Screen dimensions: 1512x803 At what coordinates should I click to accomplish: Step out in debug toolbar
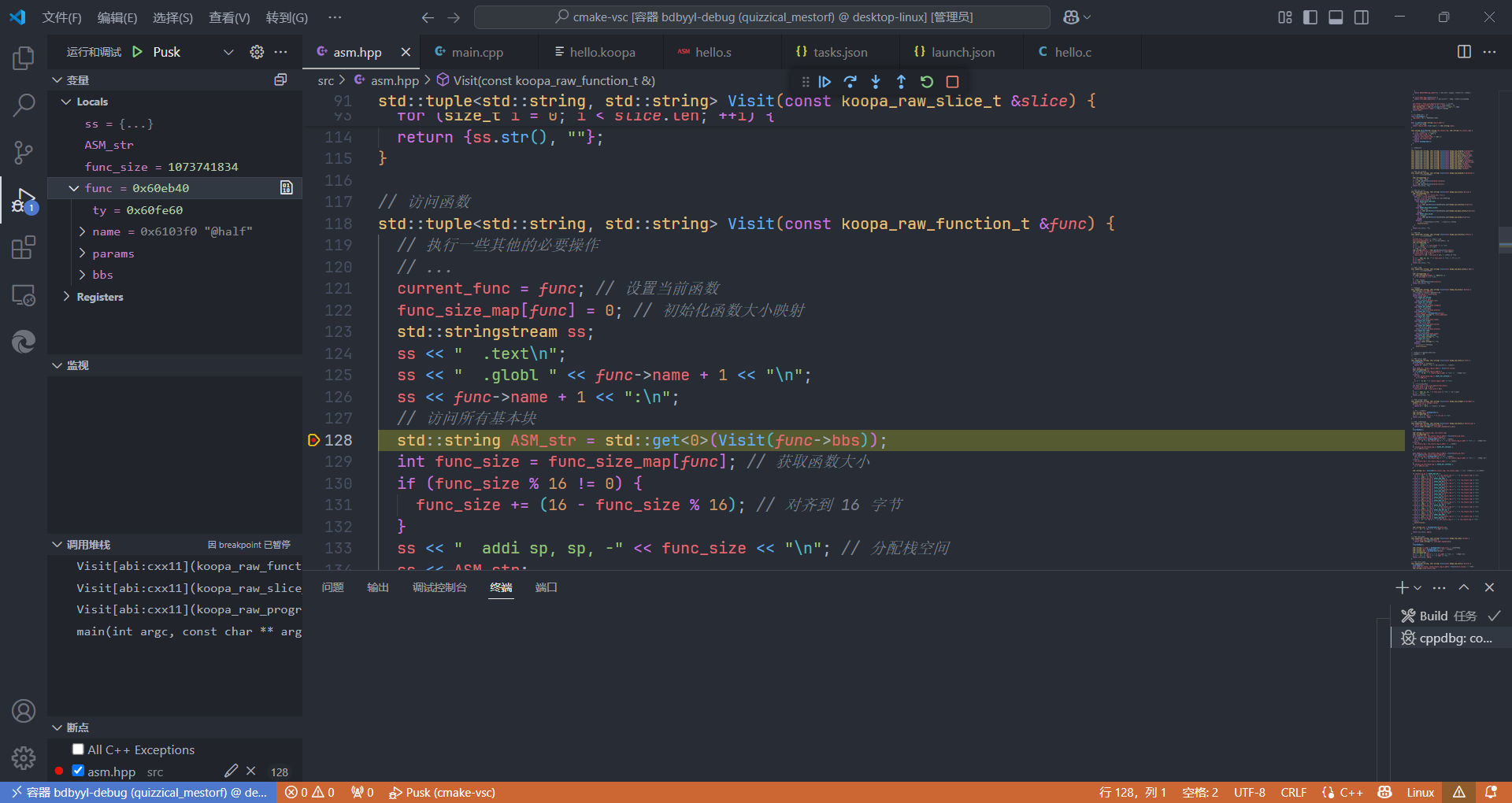click(901, 81)
